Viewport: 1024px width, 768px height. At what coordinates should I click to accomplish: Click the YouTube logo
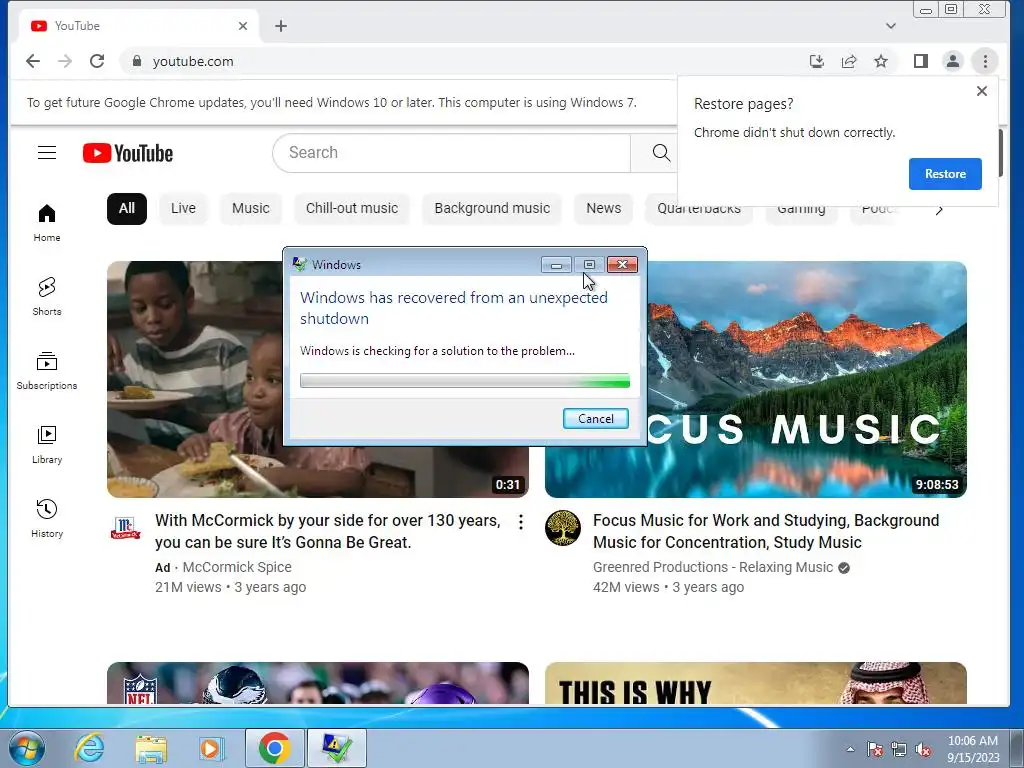click(128, 153)
